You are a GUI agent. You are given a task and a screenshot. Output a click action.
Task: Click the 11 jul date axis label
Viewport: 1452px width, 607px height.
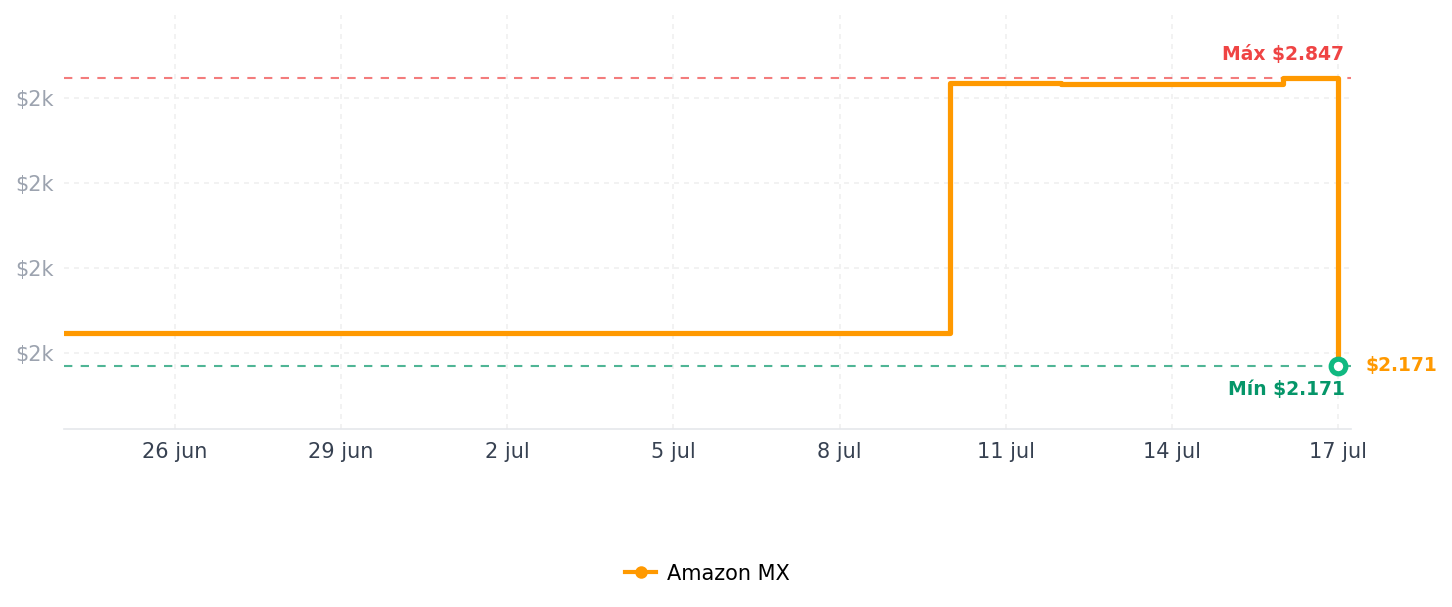click(1006, 451)
